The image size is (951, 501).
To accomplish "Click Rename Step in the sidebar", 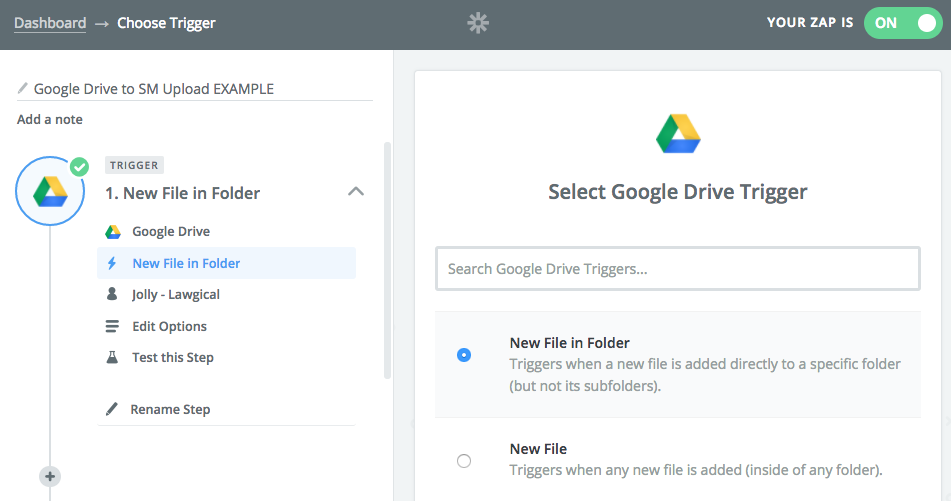I will (x=170, y=410).
